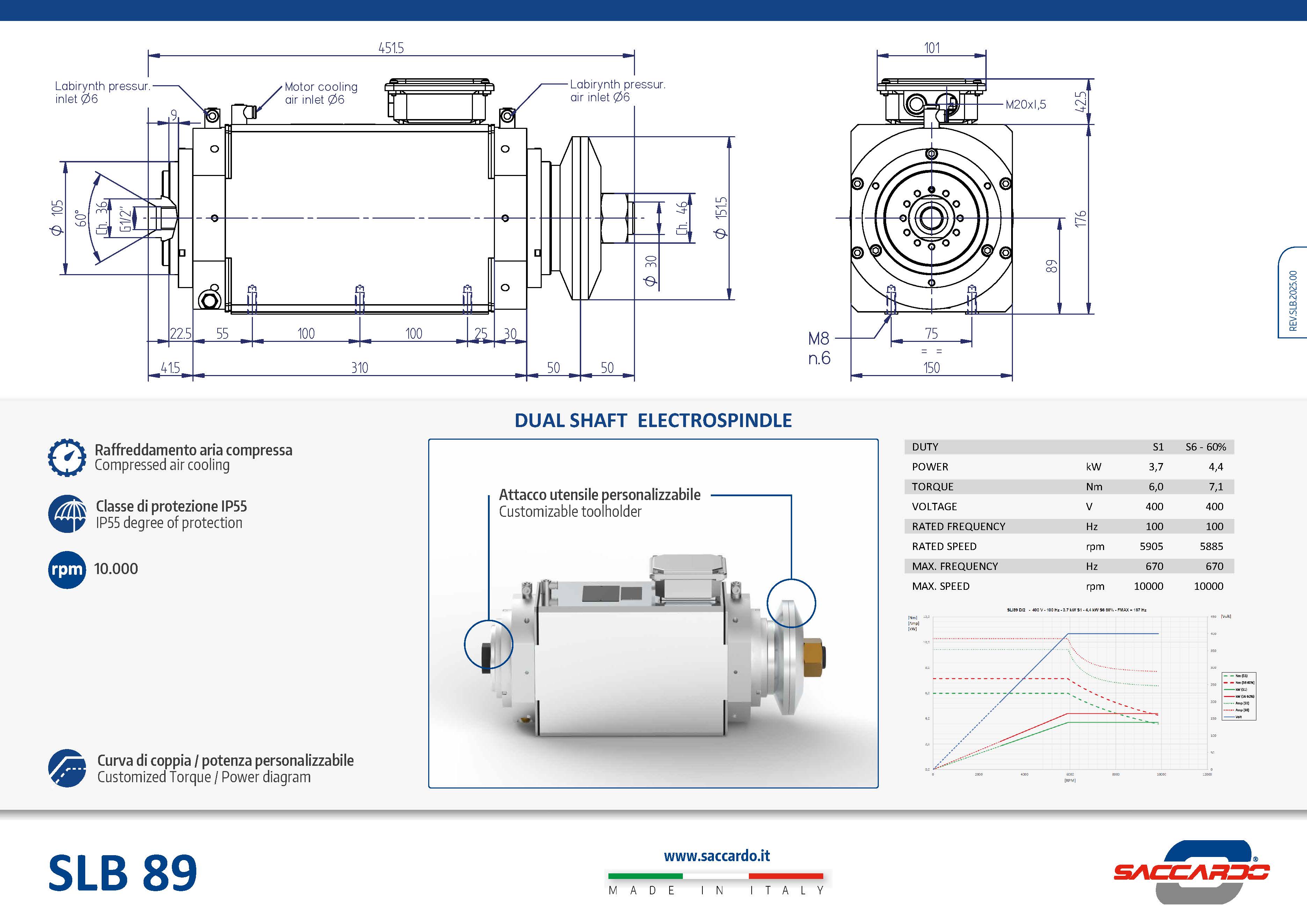Click the SLB 89 model title

coord(122,873)
